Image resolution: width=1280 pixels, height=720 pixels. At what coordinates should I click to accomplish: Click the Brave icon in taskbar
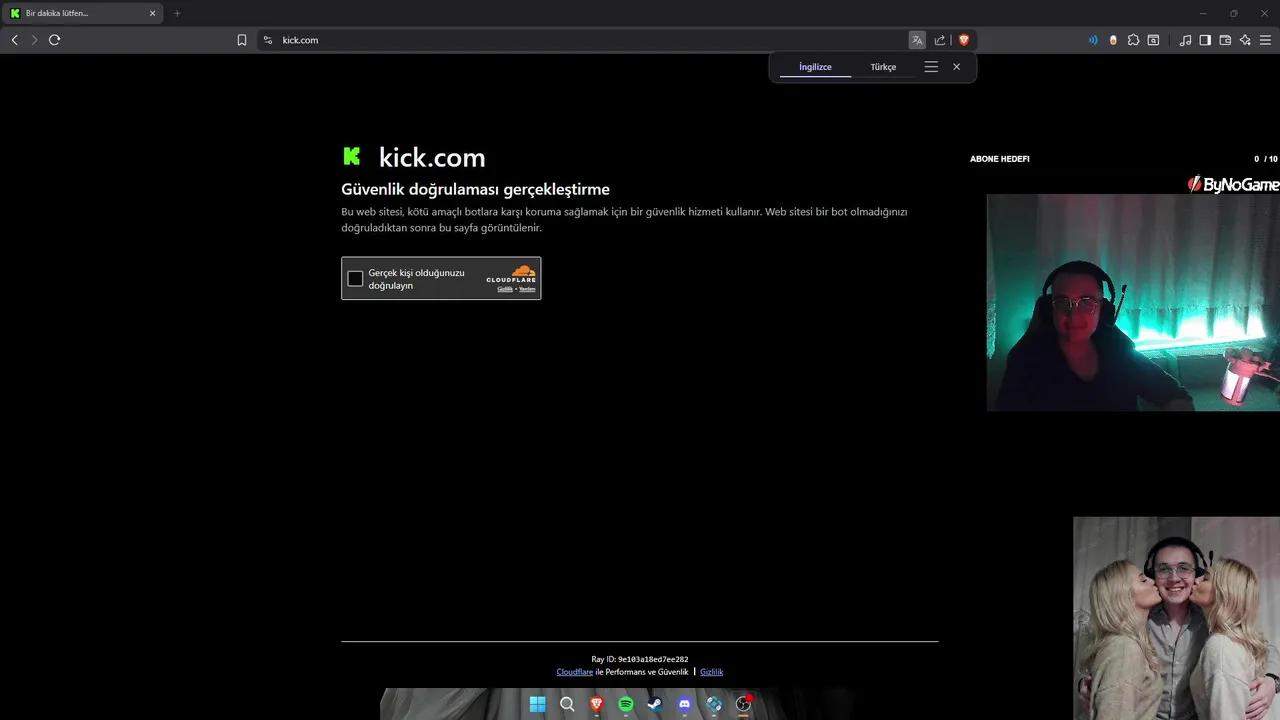(x=596, y=704)
